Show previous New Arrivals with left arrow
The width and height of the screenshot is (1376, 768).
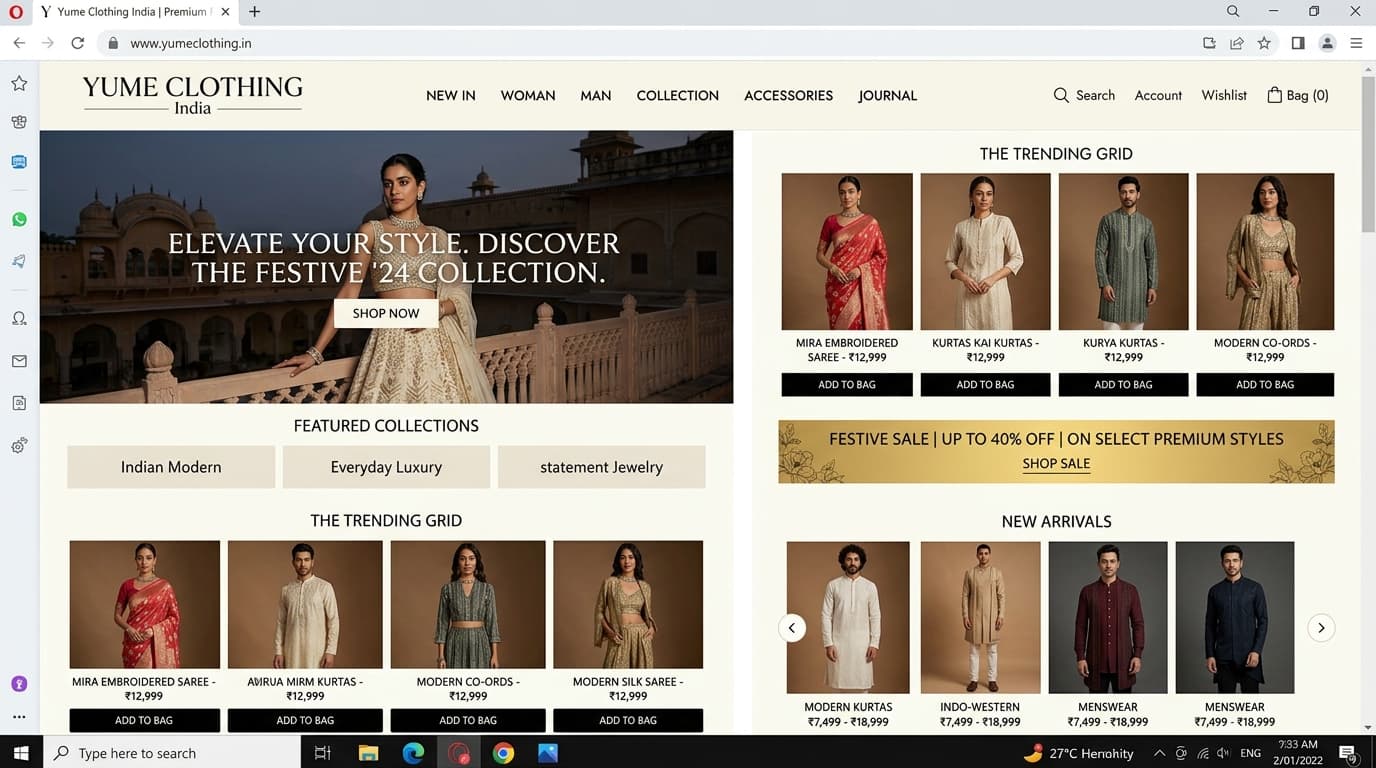click(x=792, y=628)
